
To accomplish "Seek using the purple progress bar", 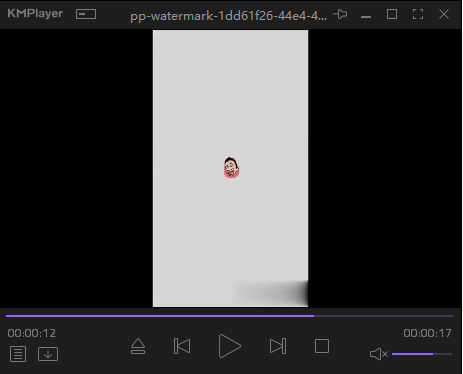I will click(230, 316).
